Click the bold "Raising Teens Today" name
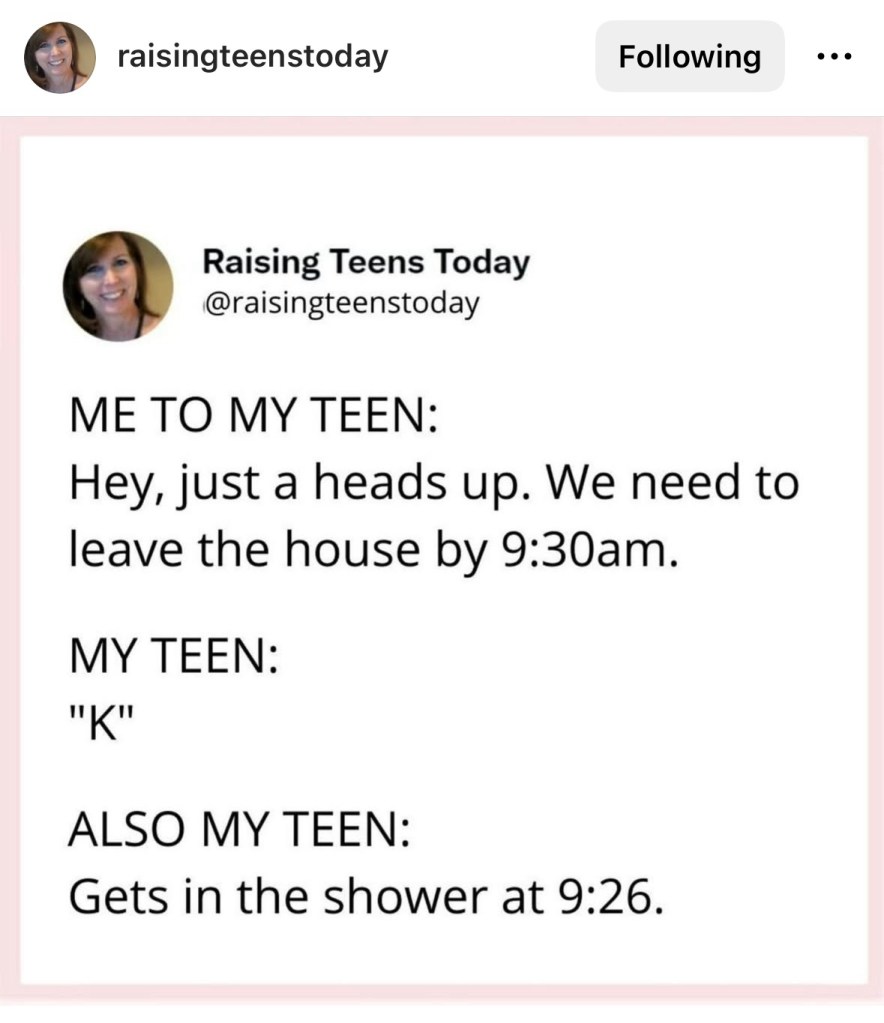This screenshot has height=1023, width=884. (365, 263)
